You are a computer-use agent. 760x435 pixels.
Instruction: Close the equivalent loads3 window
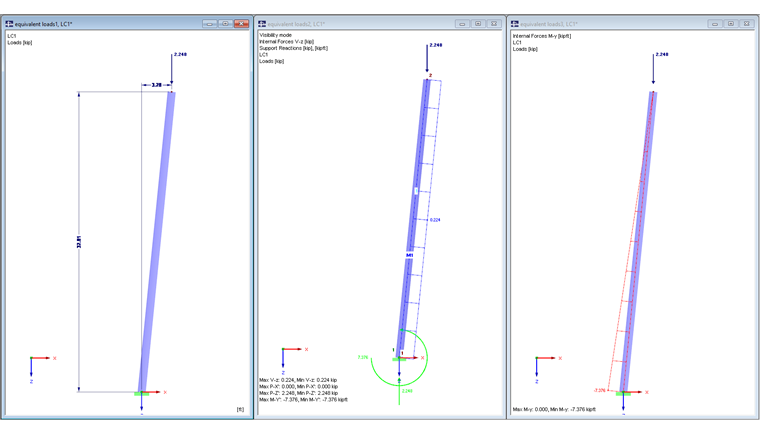coord(747,23)
